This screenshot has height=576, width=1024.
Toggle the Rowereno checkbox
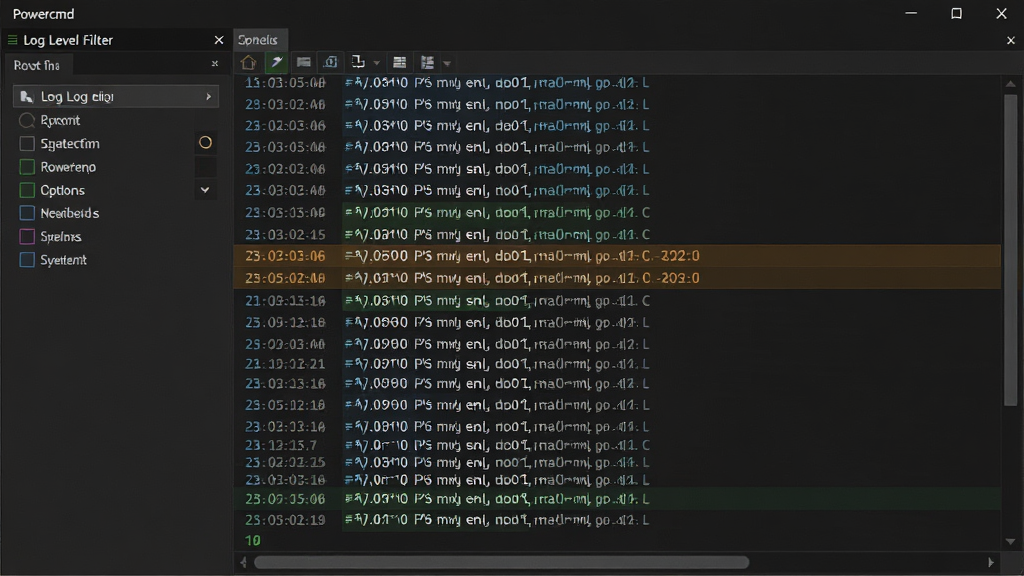[x=27, y=167]
